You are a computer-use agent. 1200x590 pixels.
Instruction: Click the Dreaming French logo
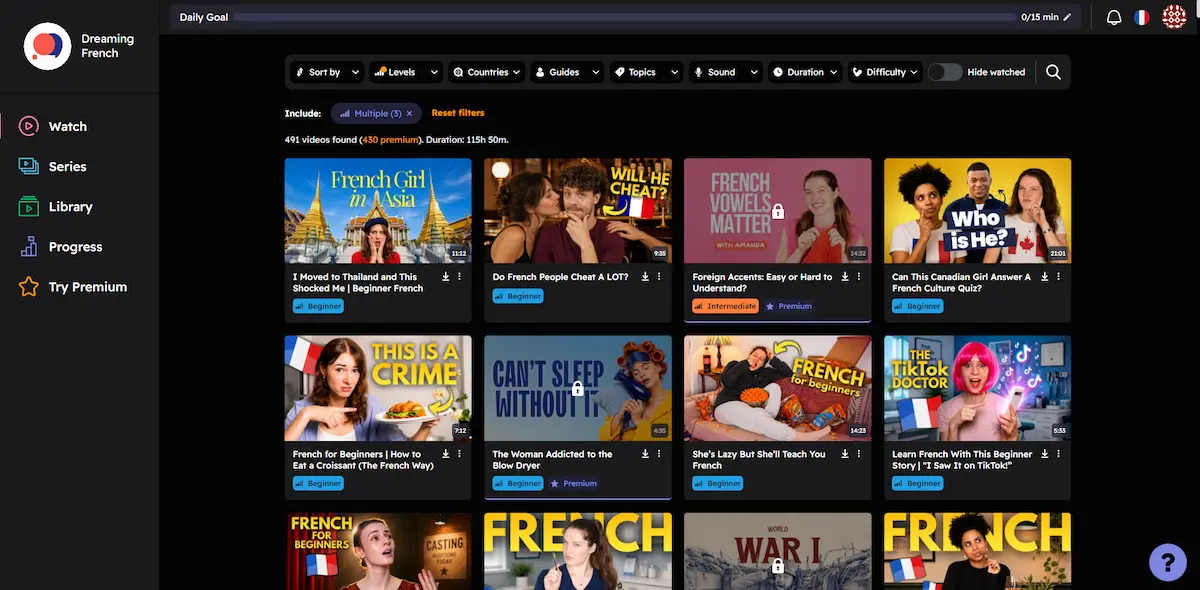coord(47,46)
